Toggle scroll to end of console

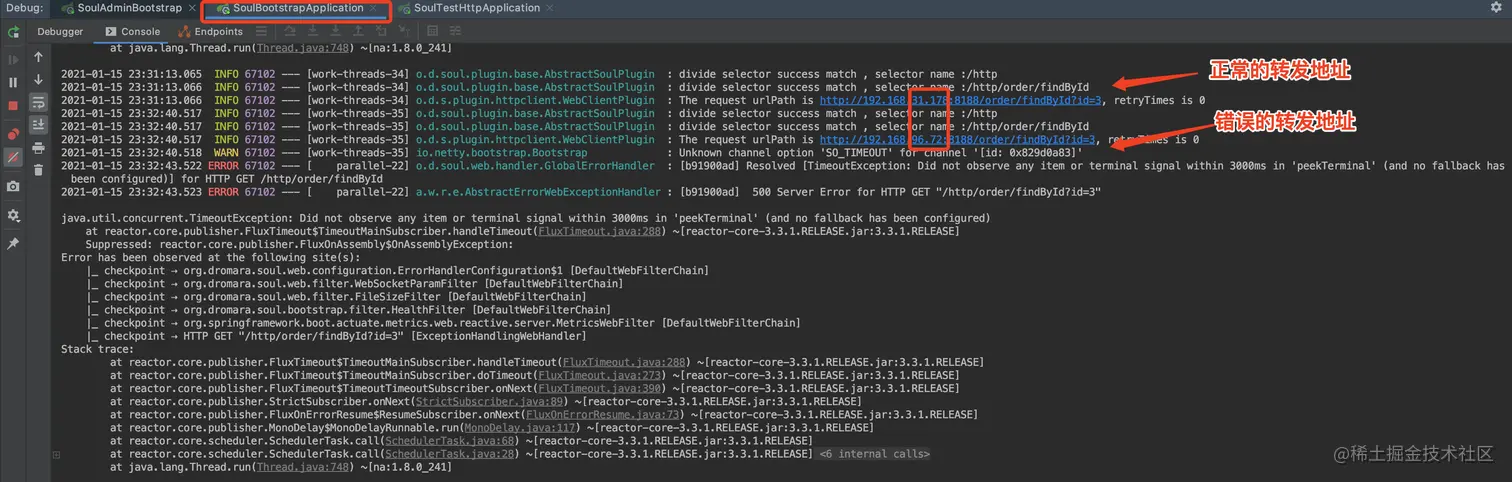point(38,124)
